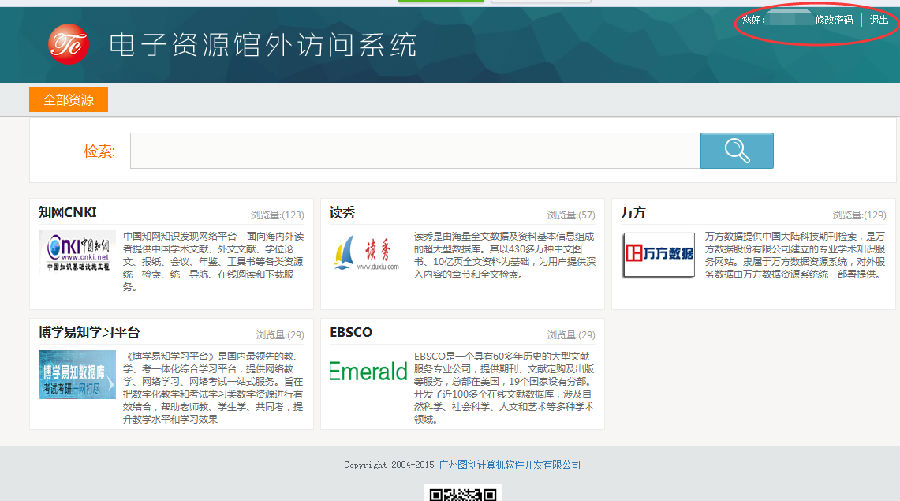Click the 电子资源馆外访问系统 header title
Viewport: 900px width, 501px height.
coord(263,45)
